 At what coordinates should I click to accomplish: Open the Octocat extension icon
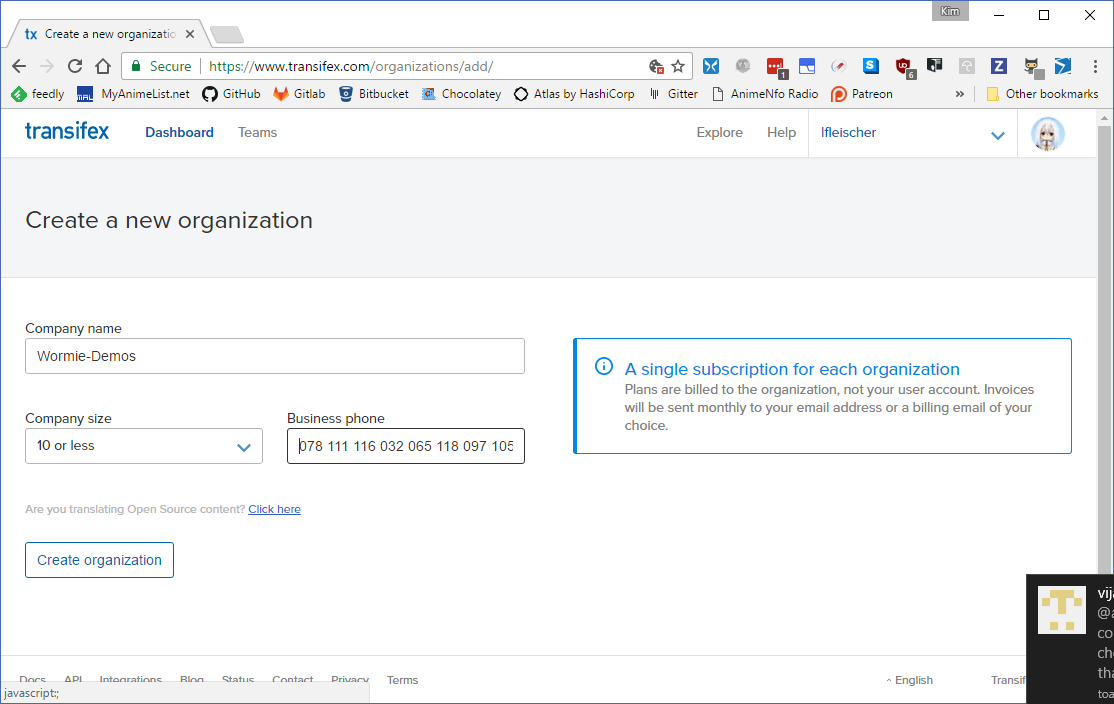pyautogui.click(x=1032, y=67)
